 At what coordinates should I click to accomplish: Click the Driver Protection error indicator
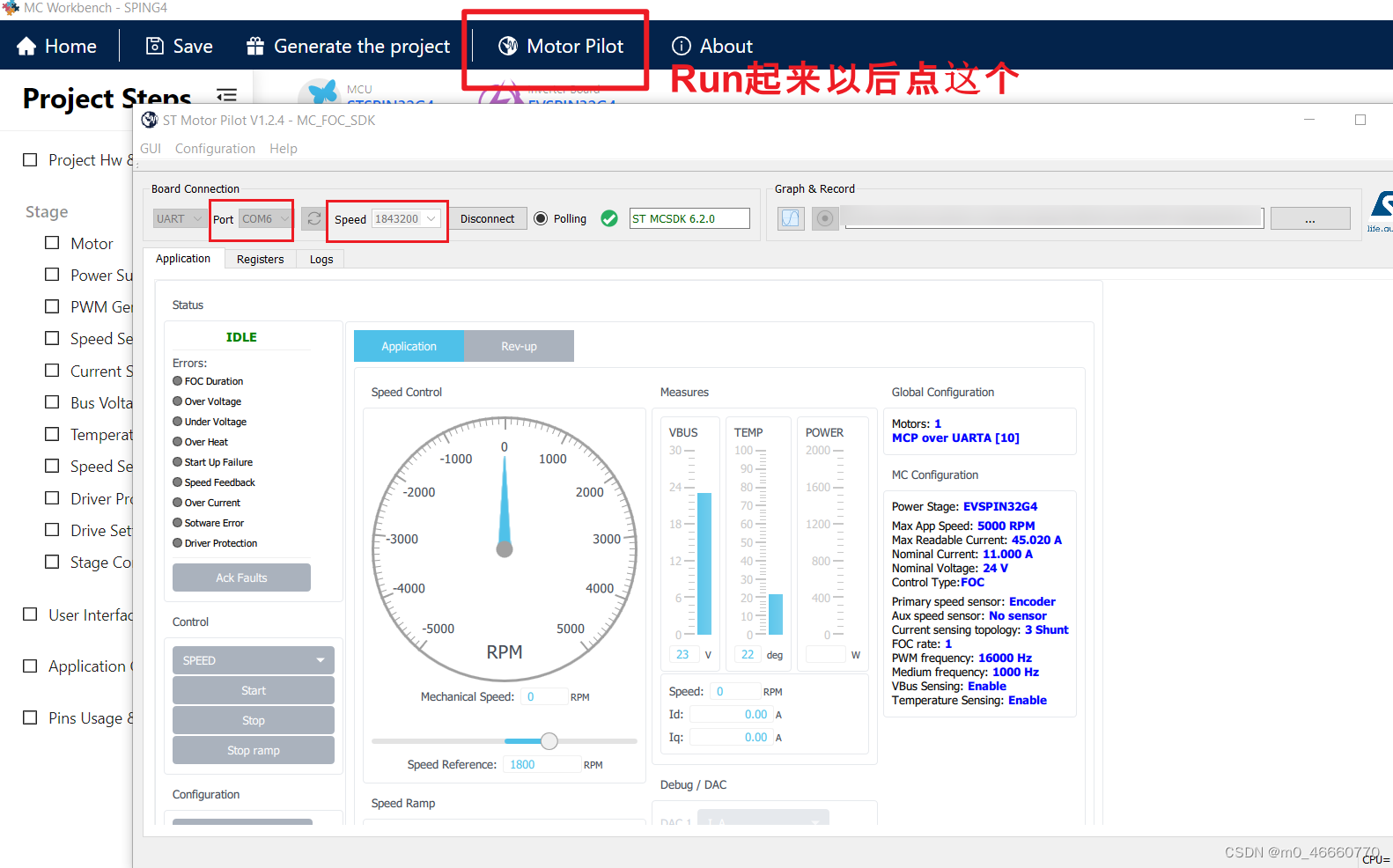[x=178, y=543]
